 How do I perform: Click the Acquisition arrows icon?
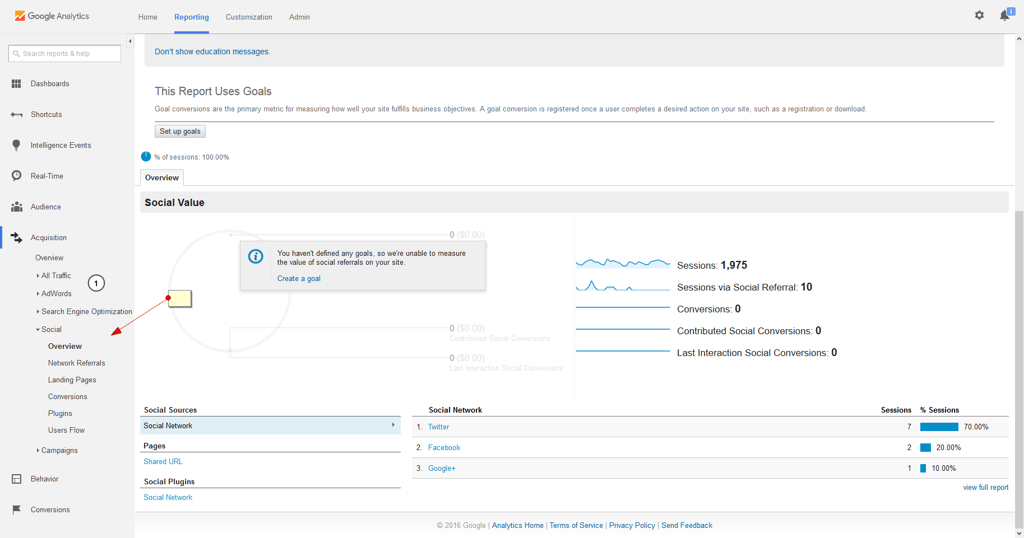point(16,238)
